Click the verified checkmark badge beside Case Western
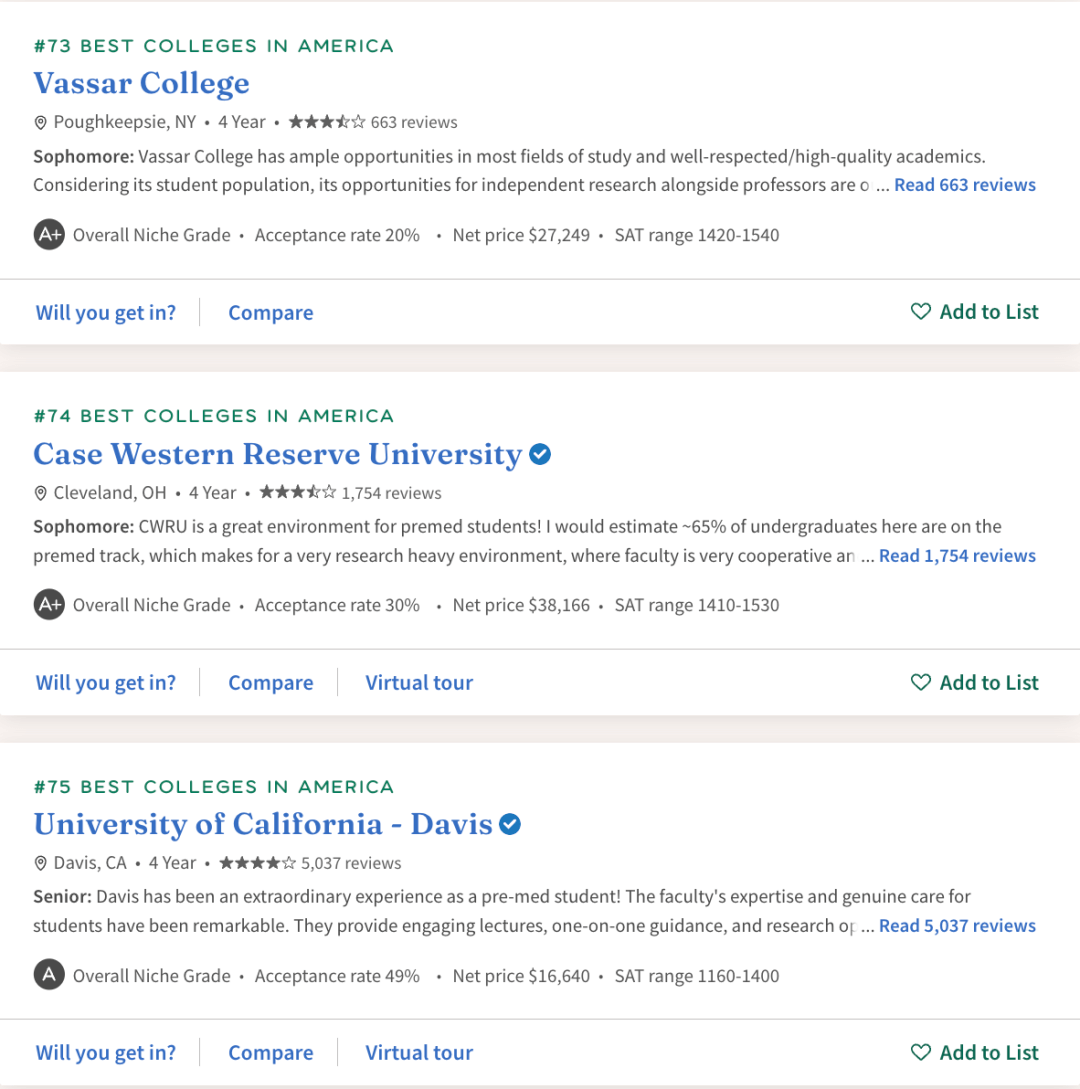 (540, 454)
